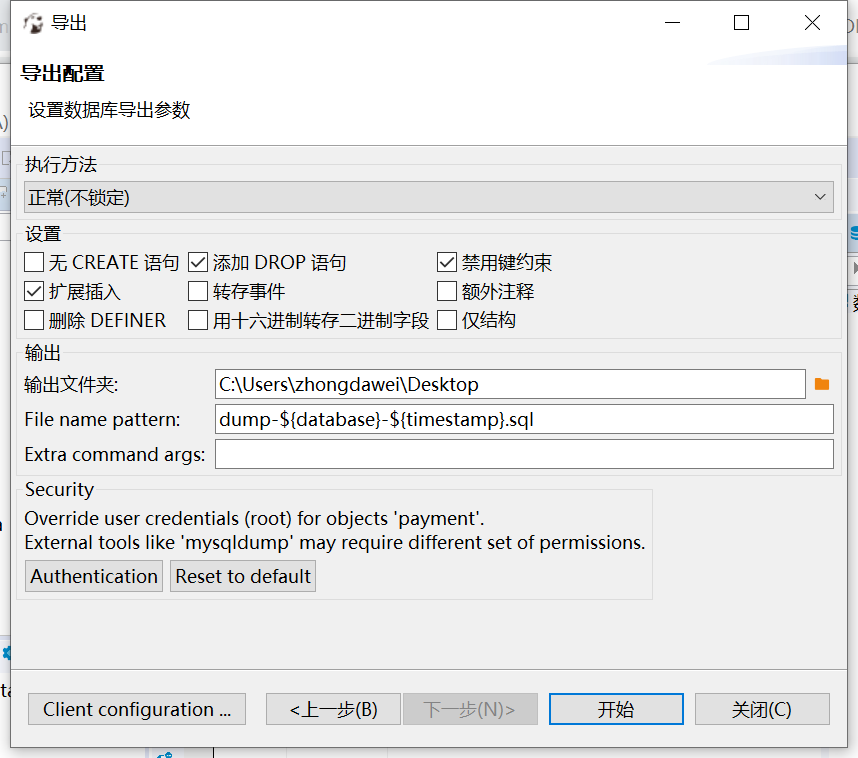Click the Authentication button

pyautogui.click(x=93, y=576)
